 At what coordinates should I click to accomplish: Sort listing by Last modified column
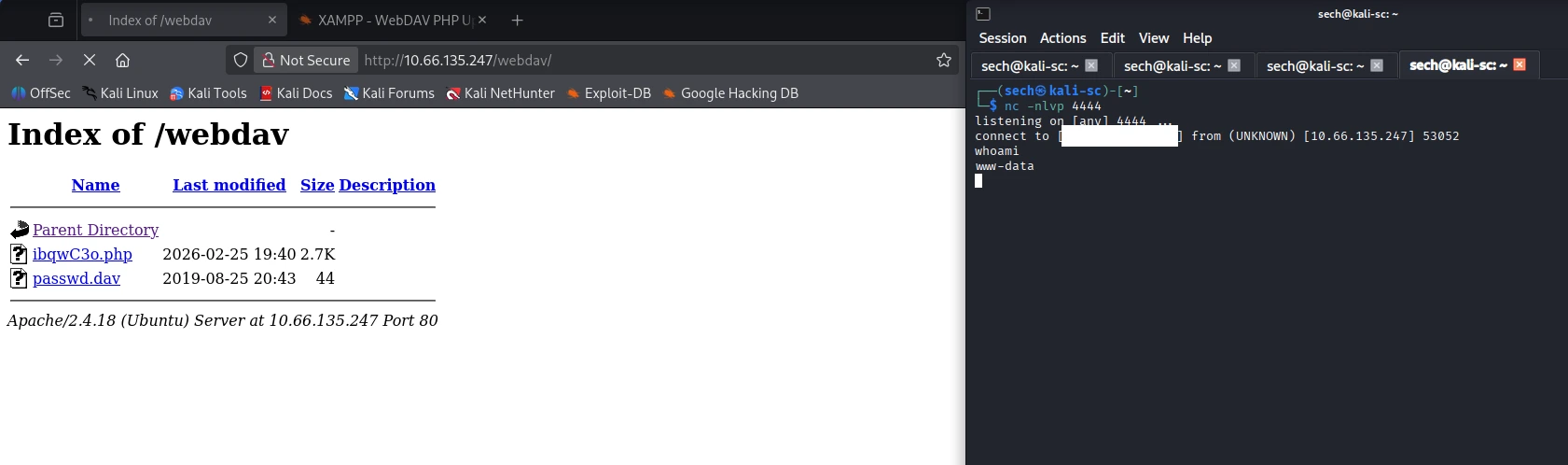coord(229,185)
